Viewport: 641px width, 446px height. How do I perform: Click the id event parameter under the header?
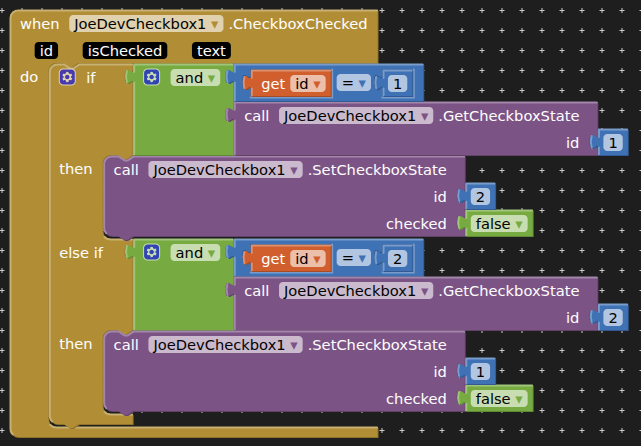[46, 50]
